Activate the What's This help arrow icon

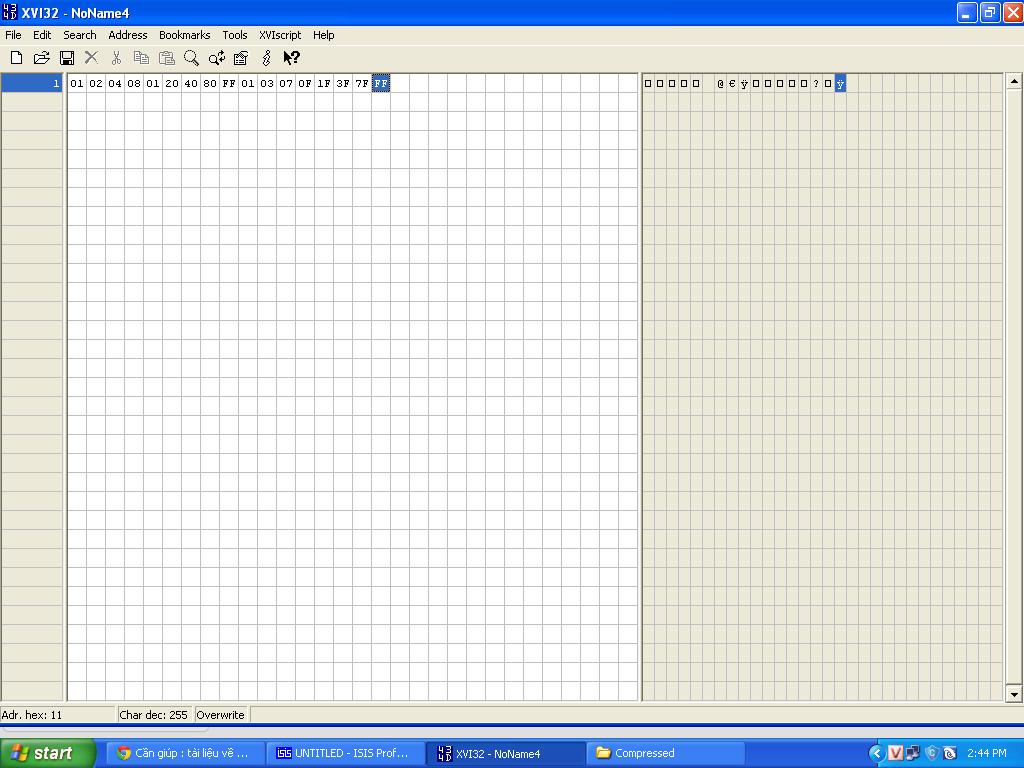291,58
